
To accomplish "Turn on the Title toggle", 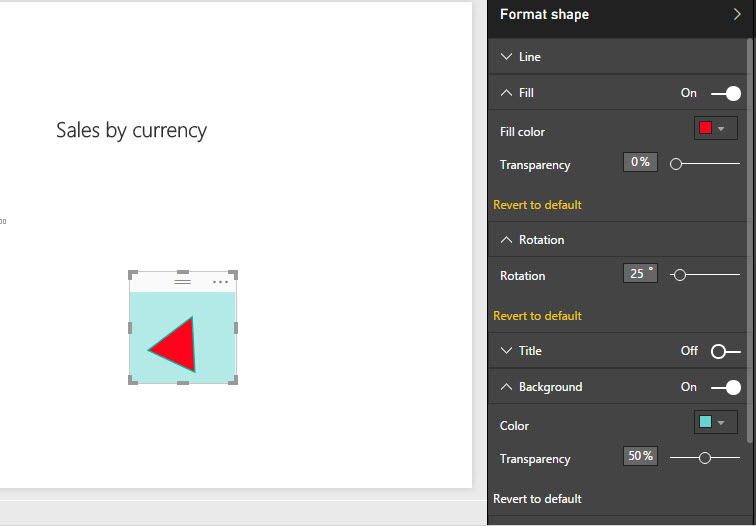I will (x=726, y=351).
